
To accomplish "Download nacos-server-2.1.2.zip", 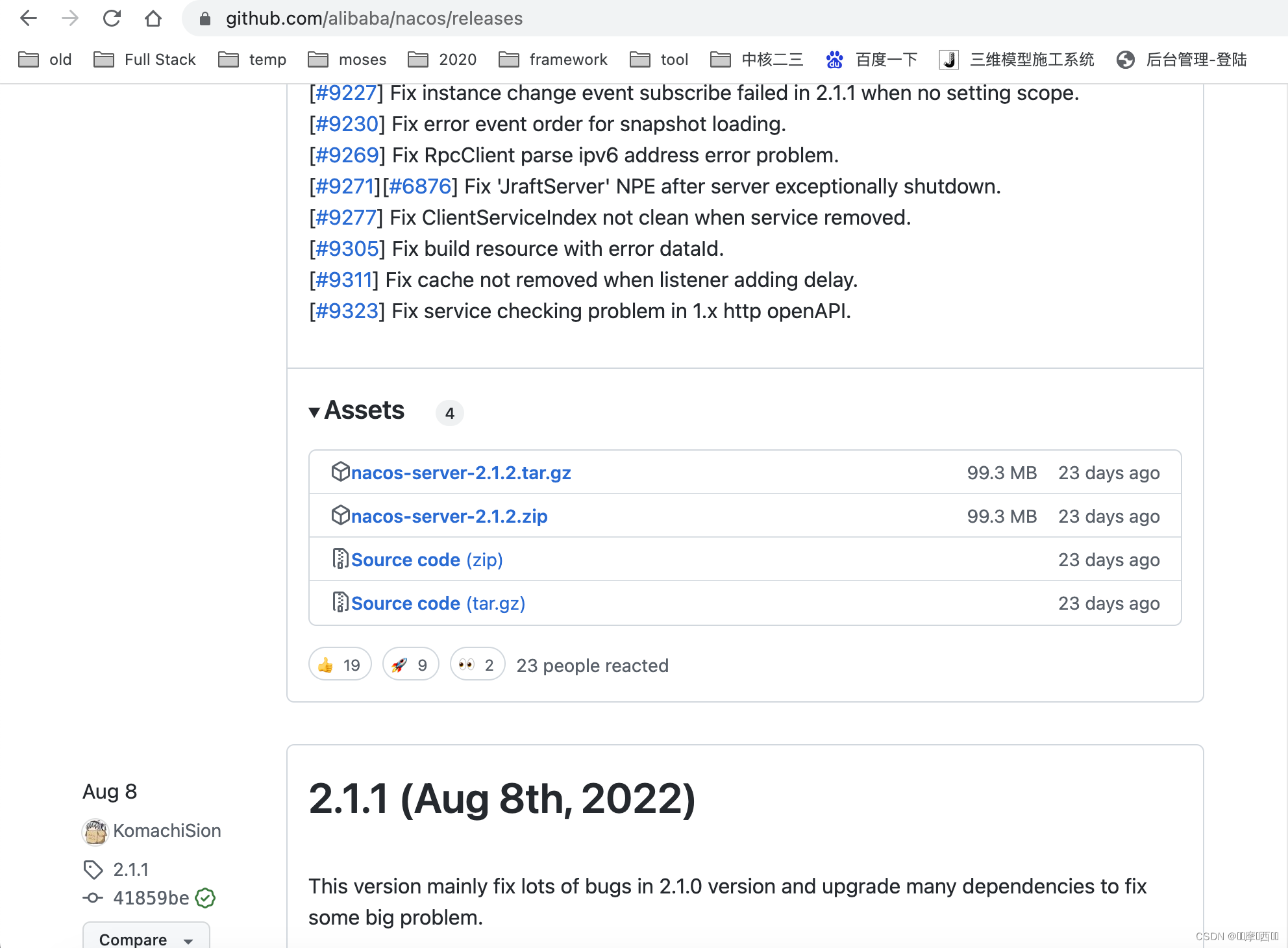I will [x=449, y=516].
